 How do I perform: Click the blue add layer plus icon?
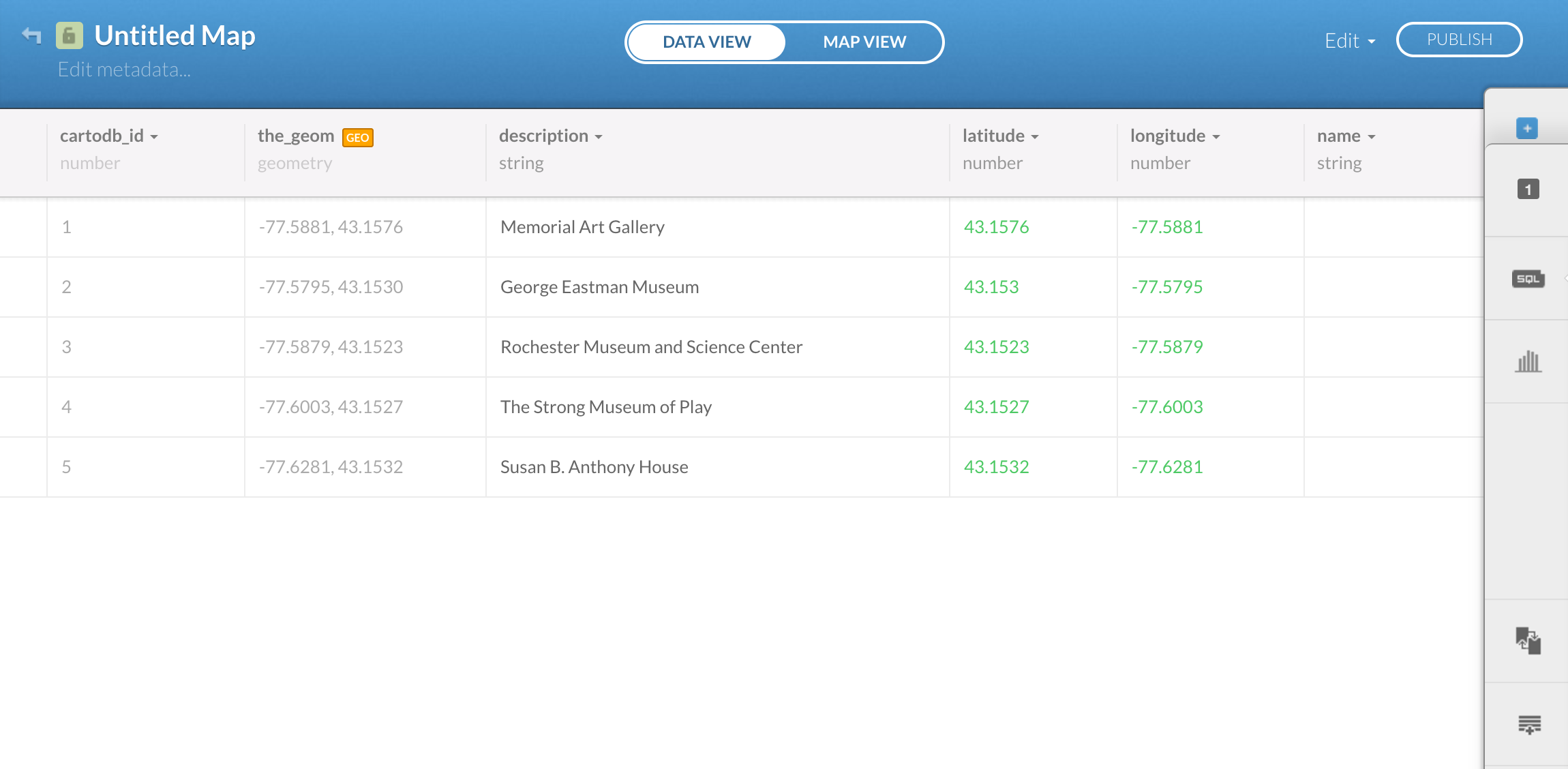1527,128
